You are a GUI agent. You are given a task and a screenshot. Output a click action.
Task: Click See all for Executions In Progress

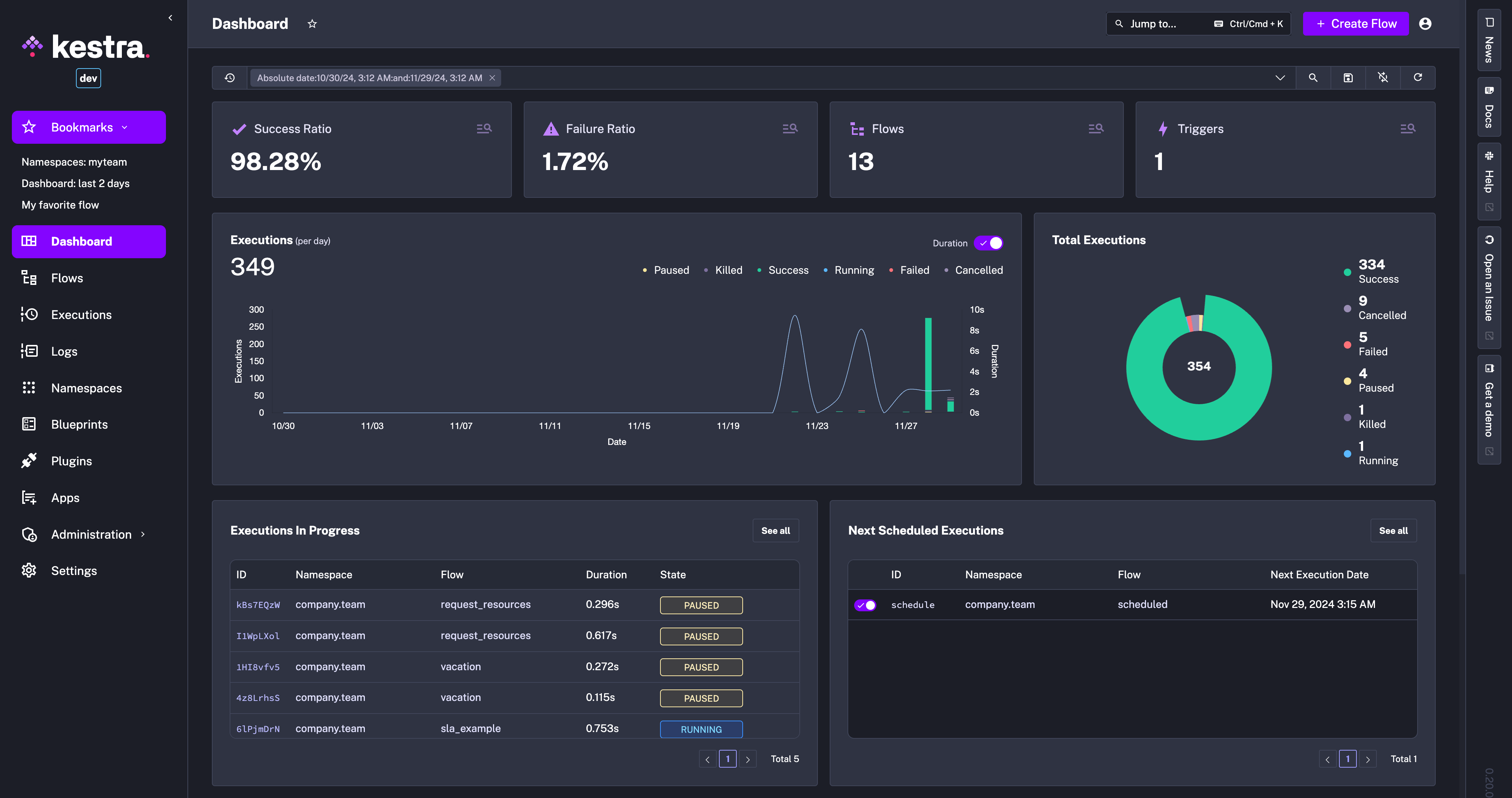[x=775, y=531]
